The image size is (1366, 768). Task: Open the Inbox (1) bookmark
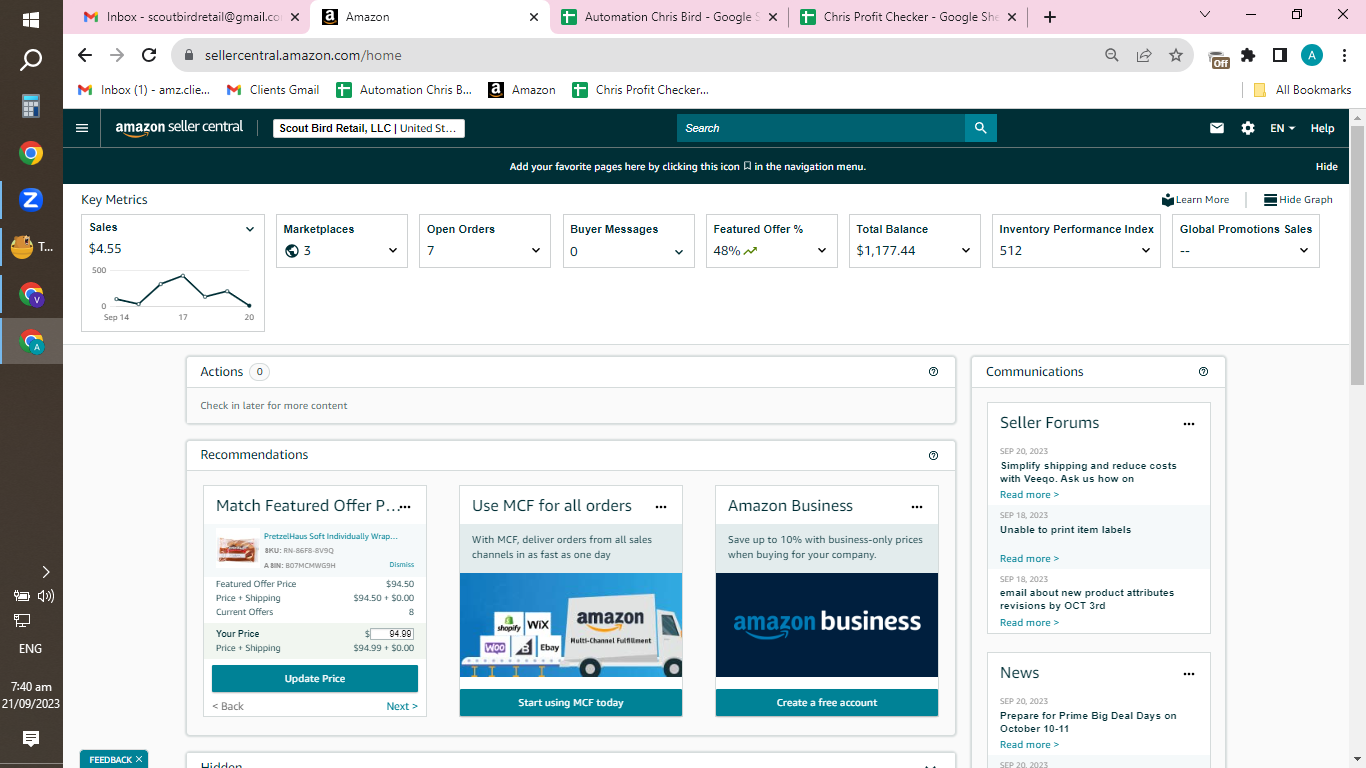click(x=144, y=90)
